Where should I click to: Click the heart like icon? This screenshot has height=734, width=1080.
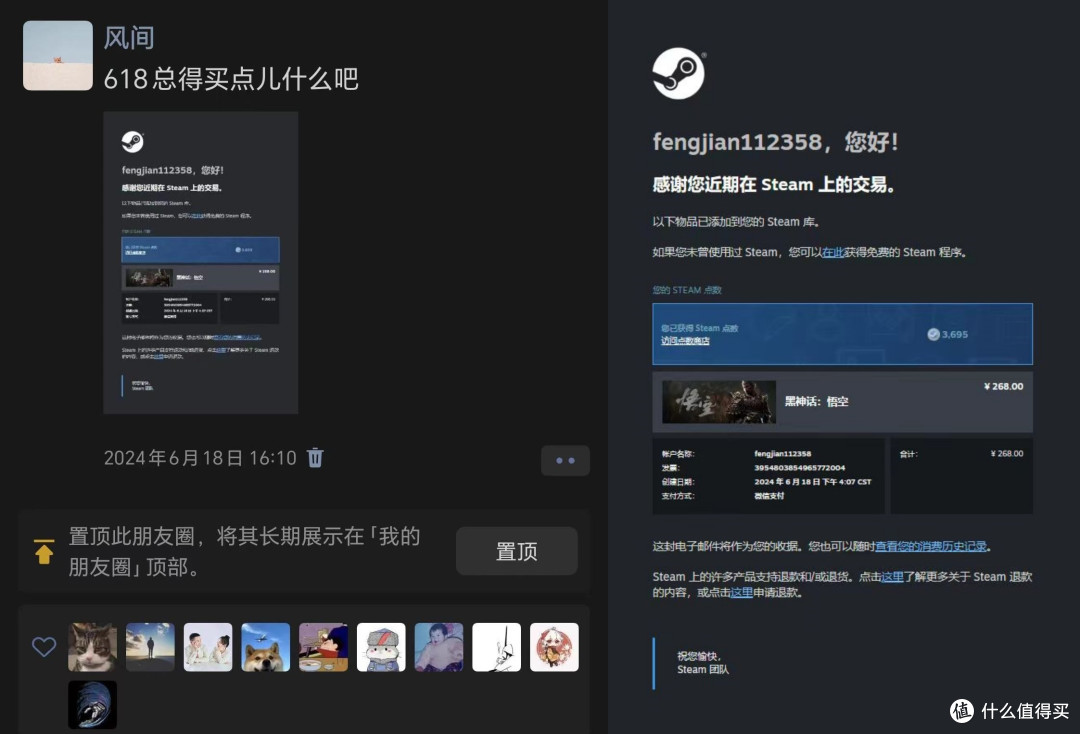(x=44, y=647)
